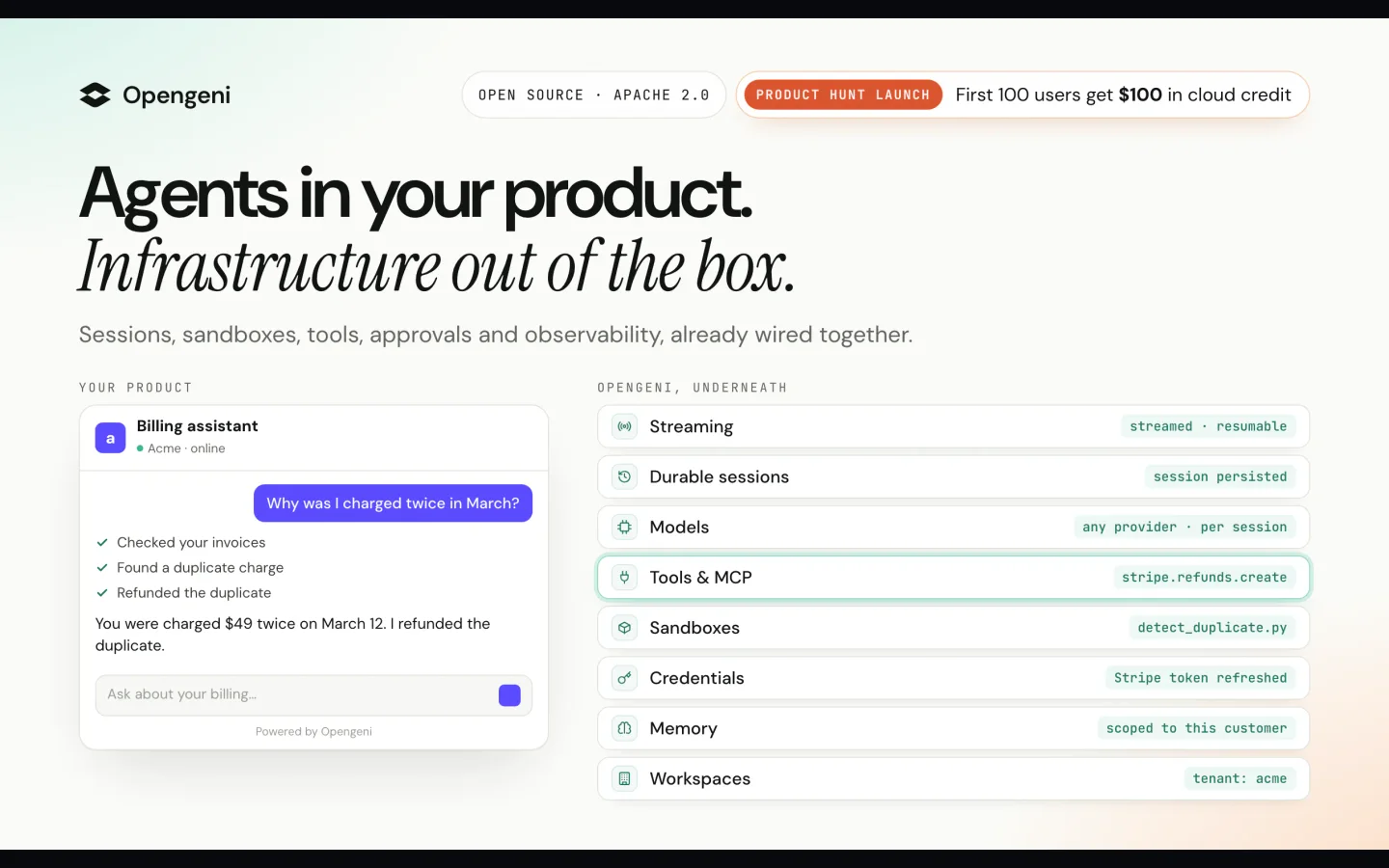Select the Workspaces feature label

coord(699,778)
